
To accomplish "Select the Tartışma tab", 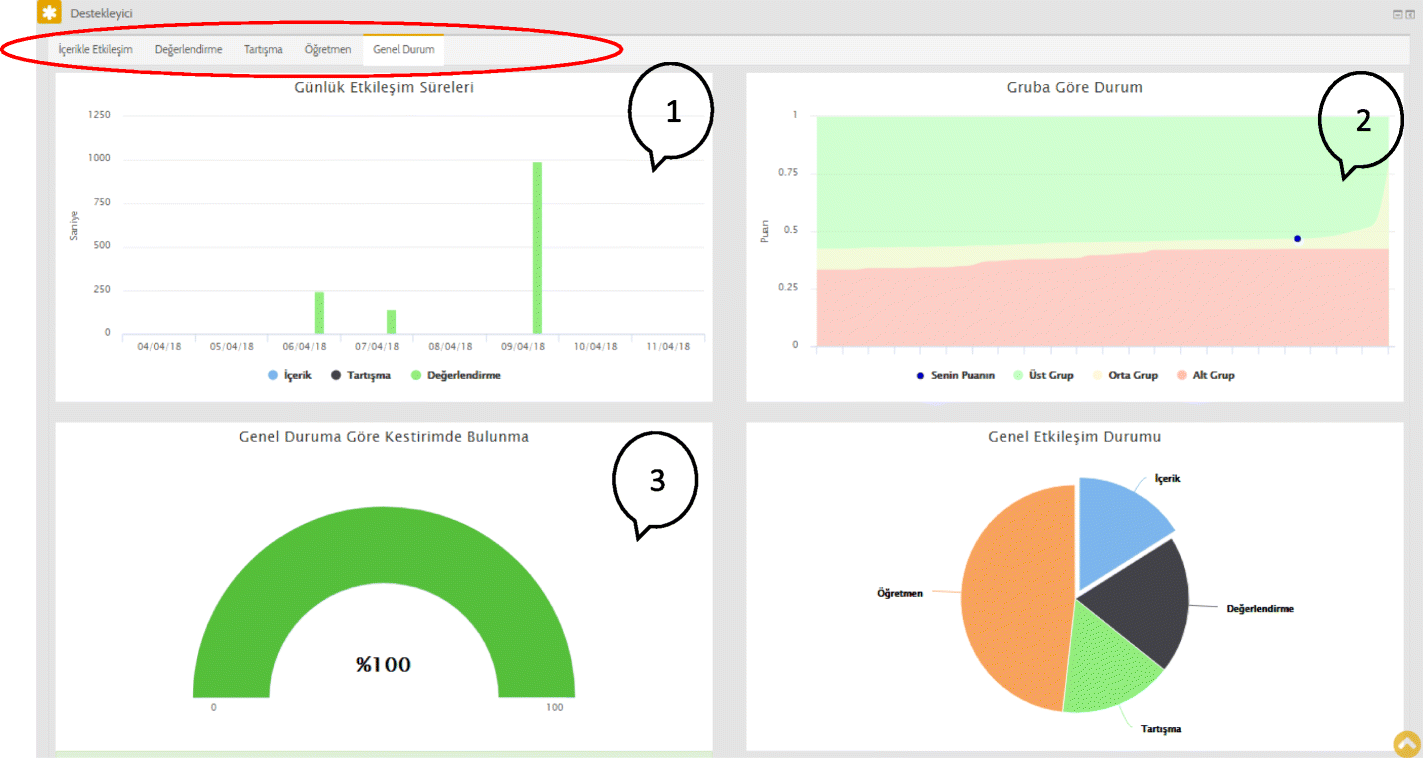I will (263, 49).
